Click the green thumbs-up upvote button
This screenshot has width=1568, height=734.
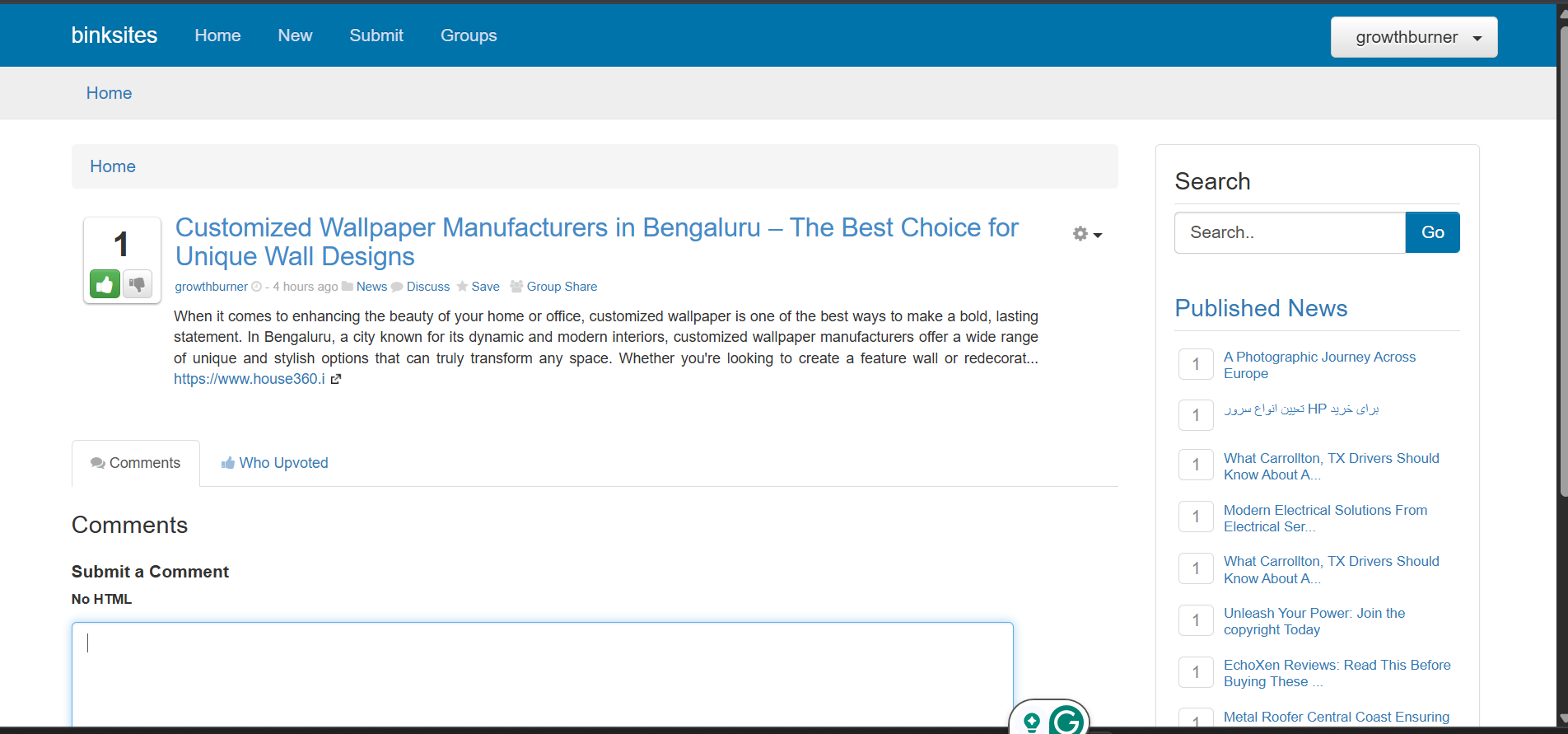click(x=105, y=284)
